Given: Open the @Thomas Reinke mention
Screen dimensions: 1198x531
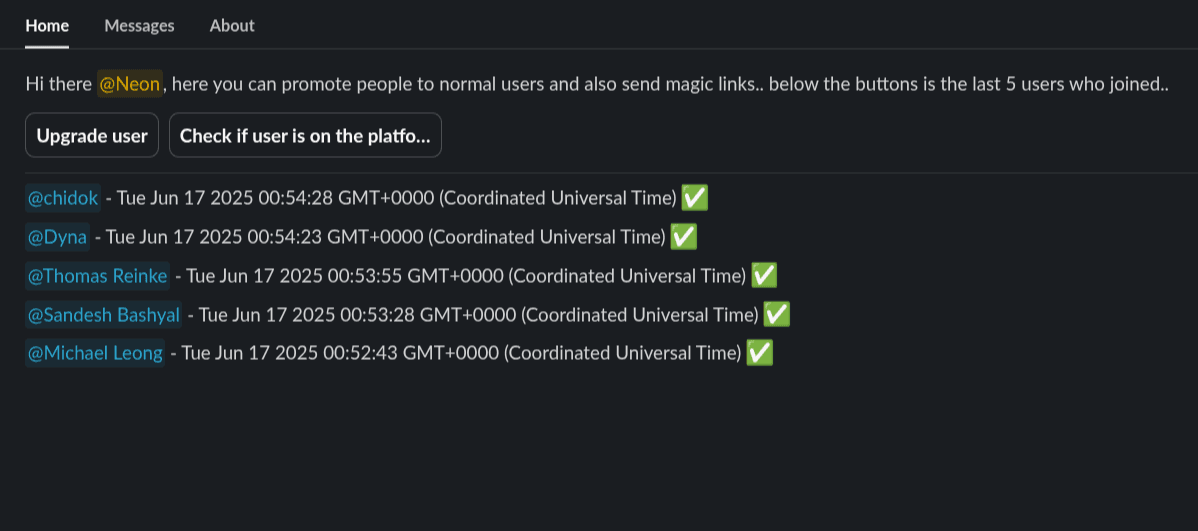Looking at the screenshot, I should (x=97, y=275).
